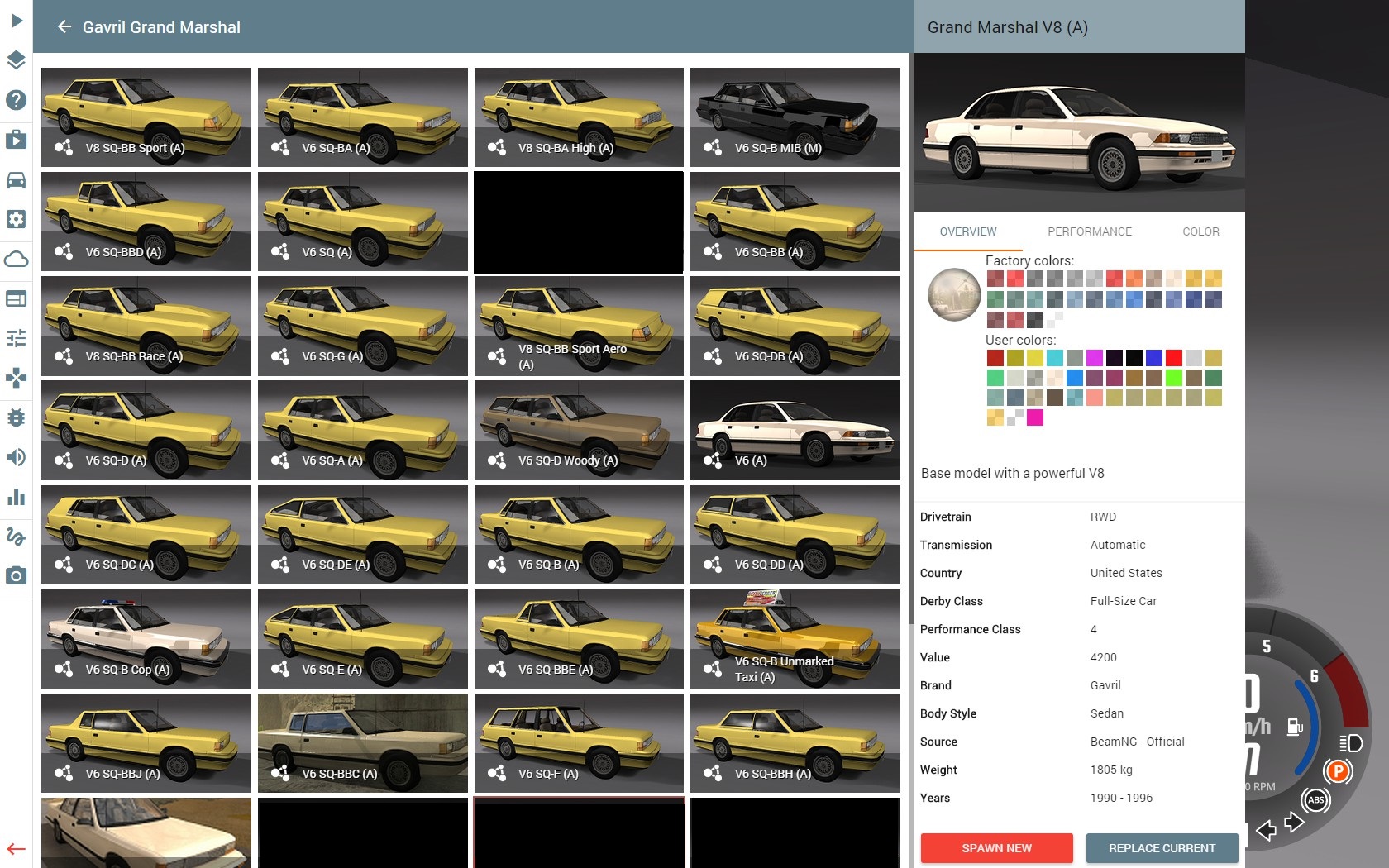Select the V8 SQ-BB Race (A) configuration
This screenshot has width=1389, height=868.
(x=146, y=326)
